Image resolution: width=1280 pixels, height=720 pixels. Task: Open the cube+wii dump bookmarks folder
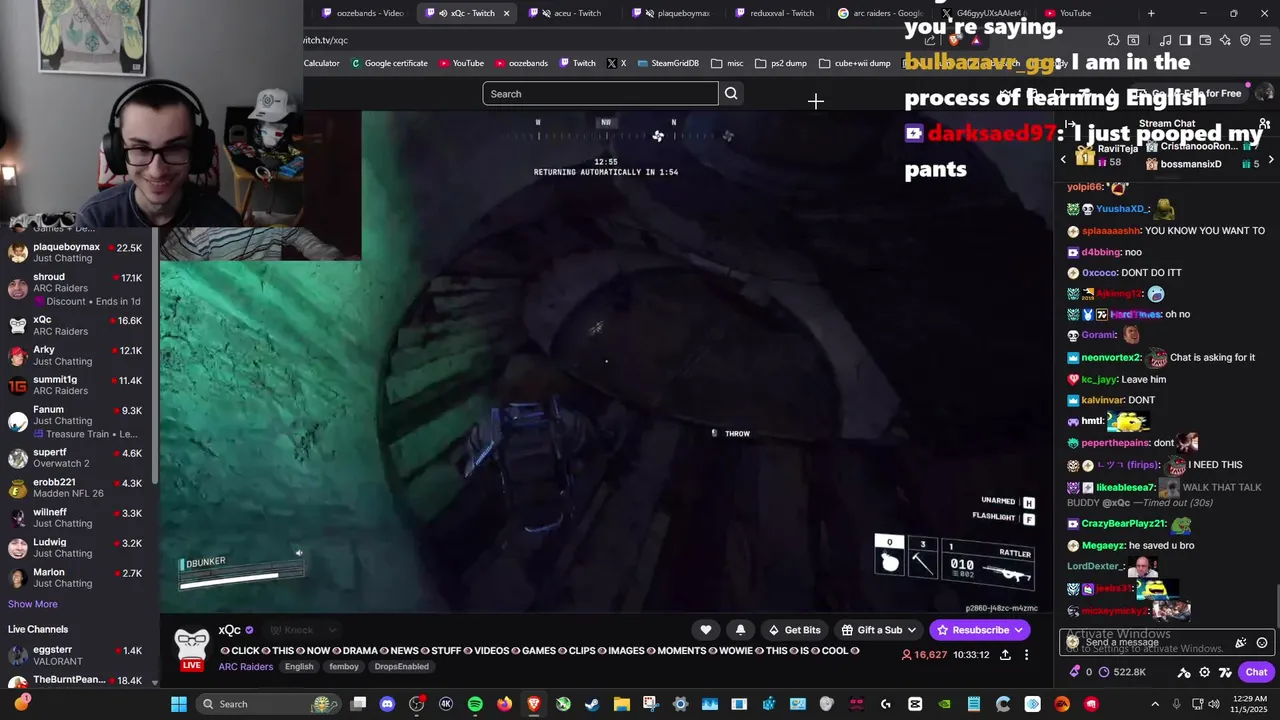point(854,63)
